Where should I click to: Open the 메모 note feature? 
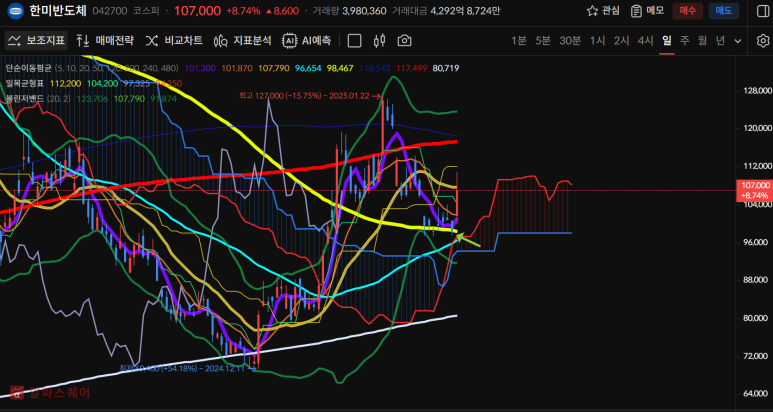[647, 11]
